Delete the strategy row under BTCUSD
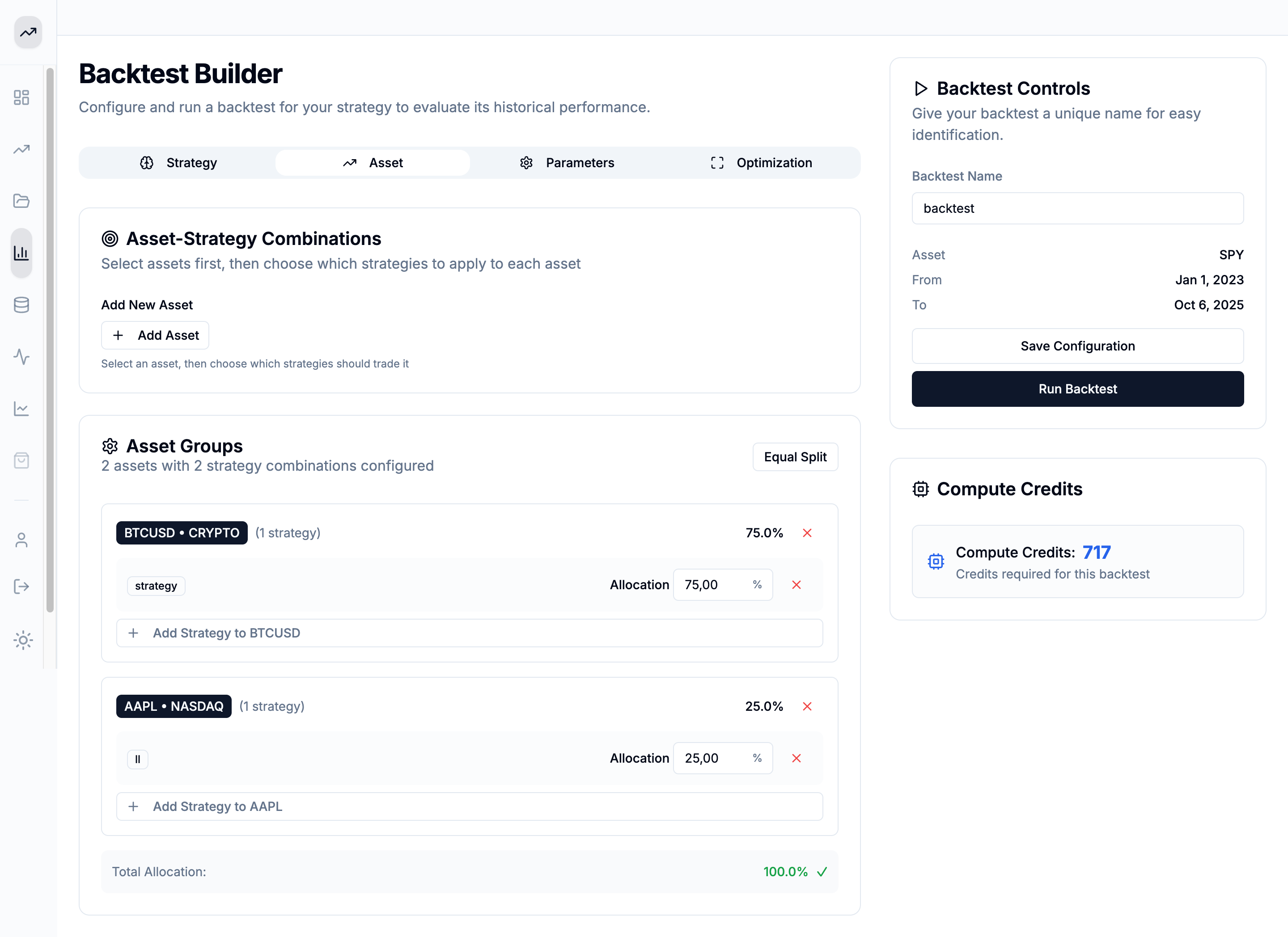 click(796, 585)
